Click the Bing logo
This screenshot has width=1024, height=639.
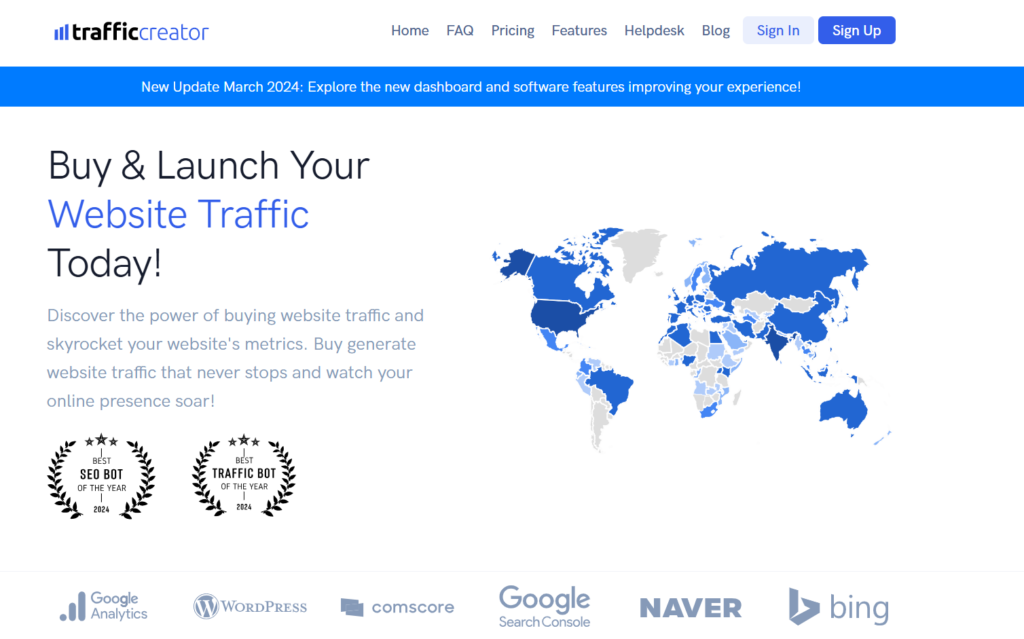[839, 606]
